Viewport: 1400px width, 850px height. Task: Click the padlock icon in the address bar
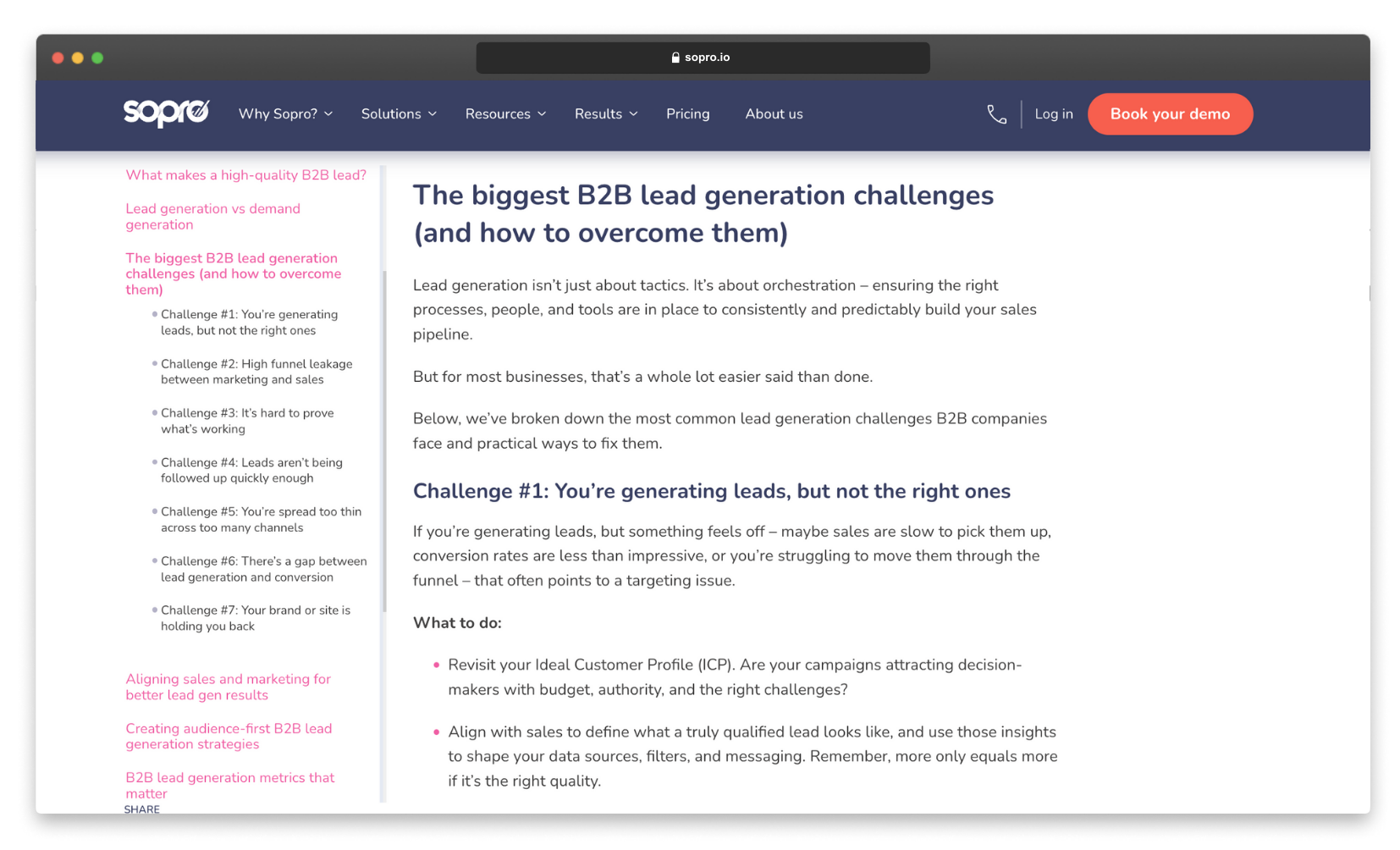tap(675, 57)
